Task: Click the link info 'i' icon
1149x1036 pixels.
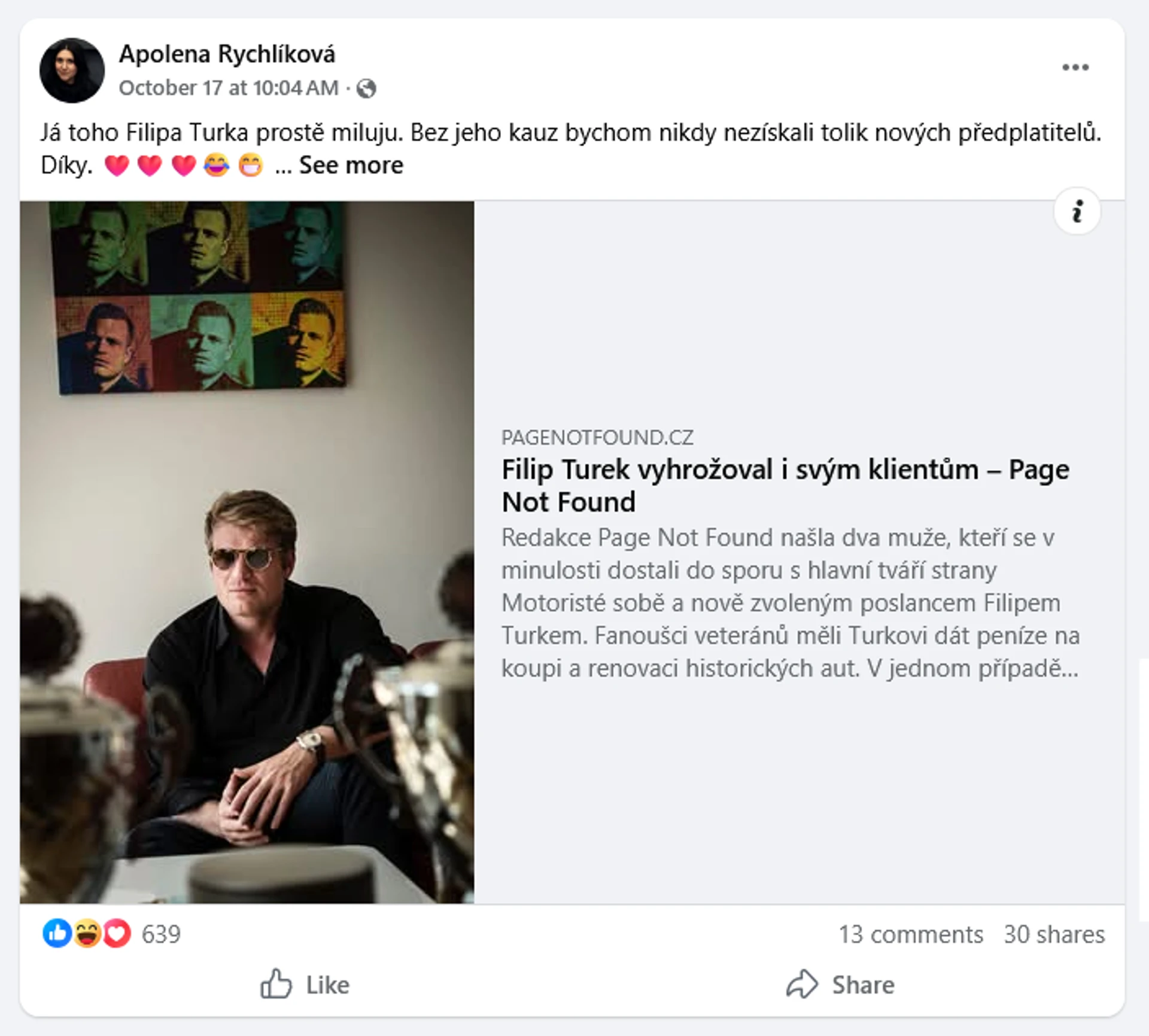Action: 1077,211
